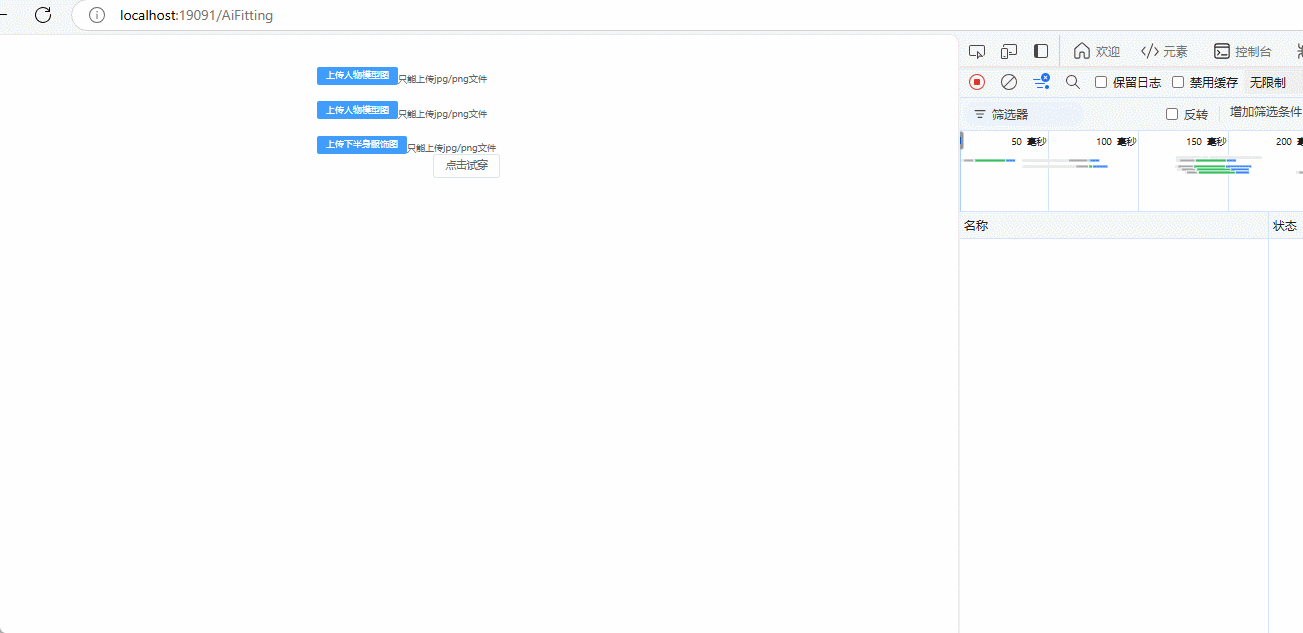Reload the page with the browser refresh icon
This screenshot has height=633, width=1303.
(x=43, y=15)
